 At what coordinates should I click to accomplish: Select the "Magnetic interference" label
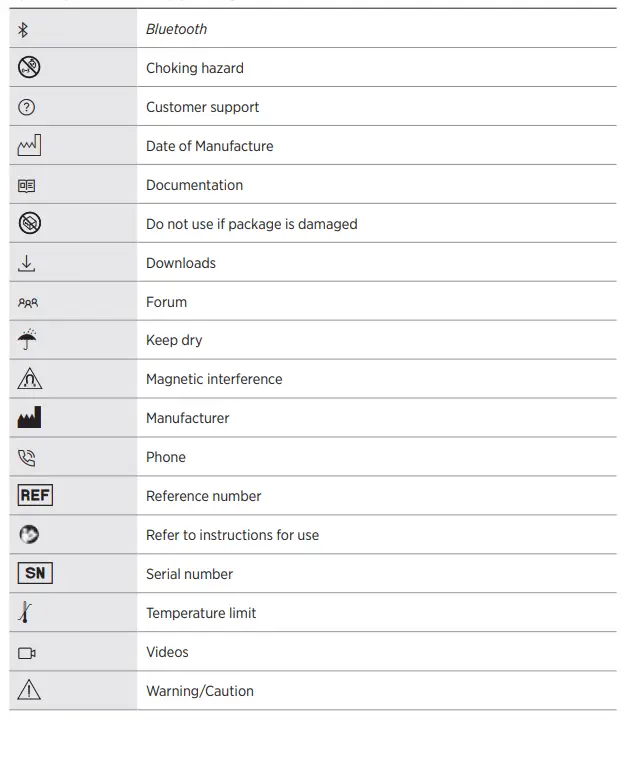pos(214,379)
